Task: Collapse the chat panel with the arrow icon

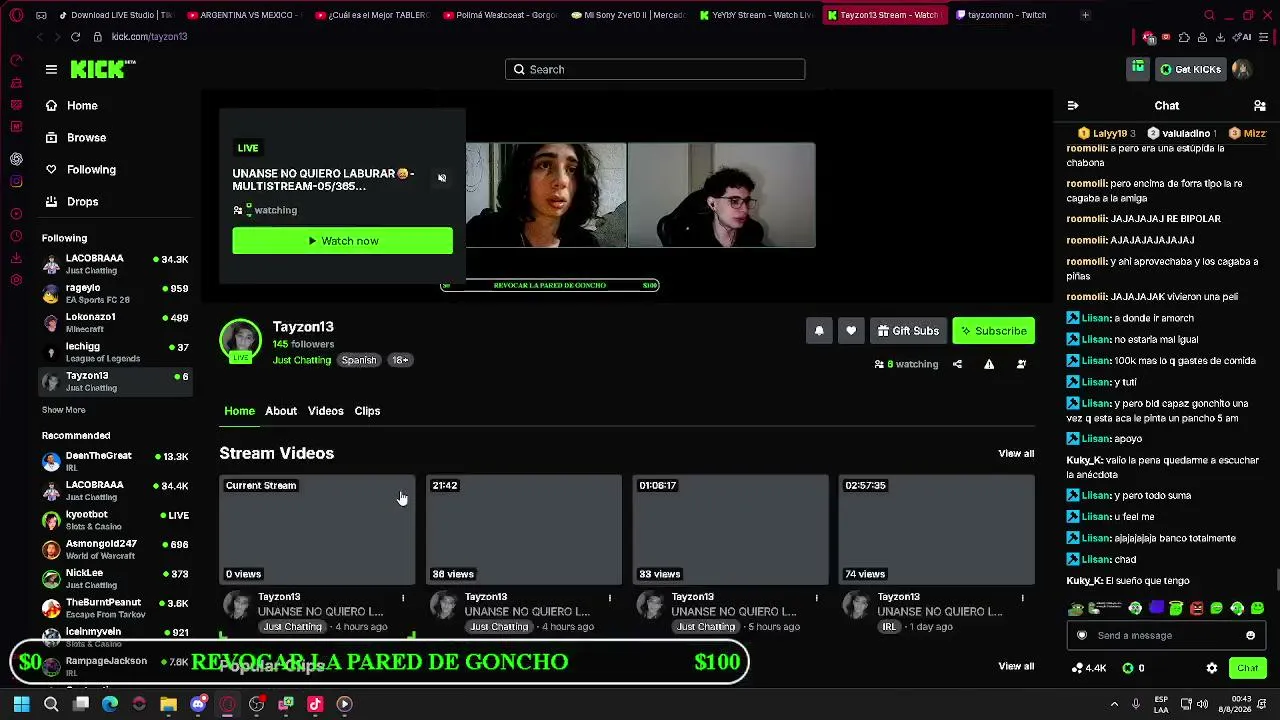Action: (1073, 105)
